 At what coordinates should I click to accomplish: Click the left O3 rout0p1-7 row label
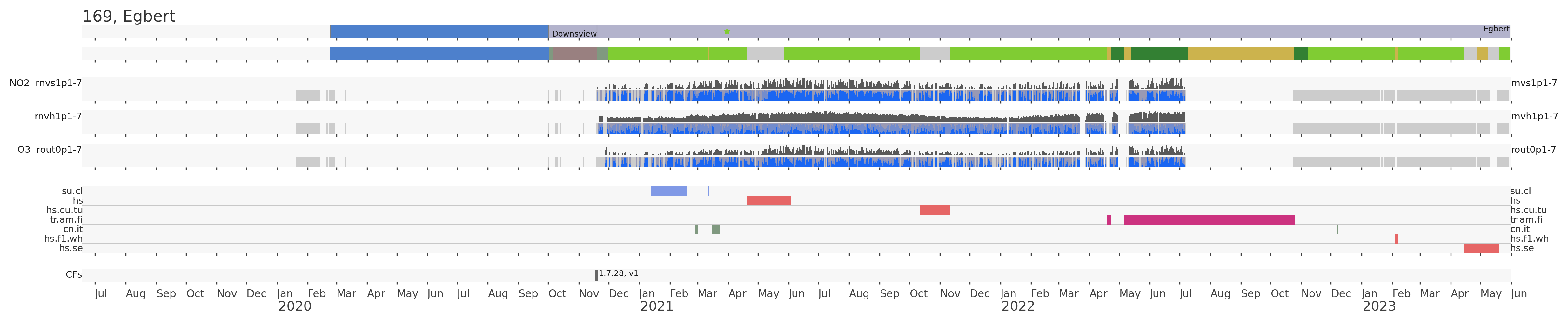pyautogui.click(x=49, y=150)
